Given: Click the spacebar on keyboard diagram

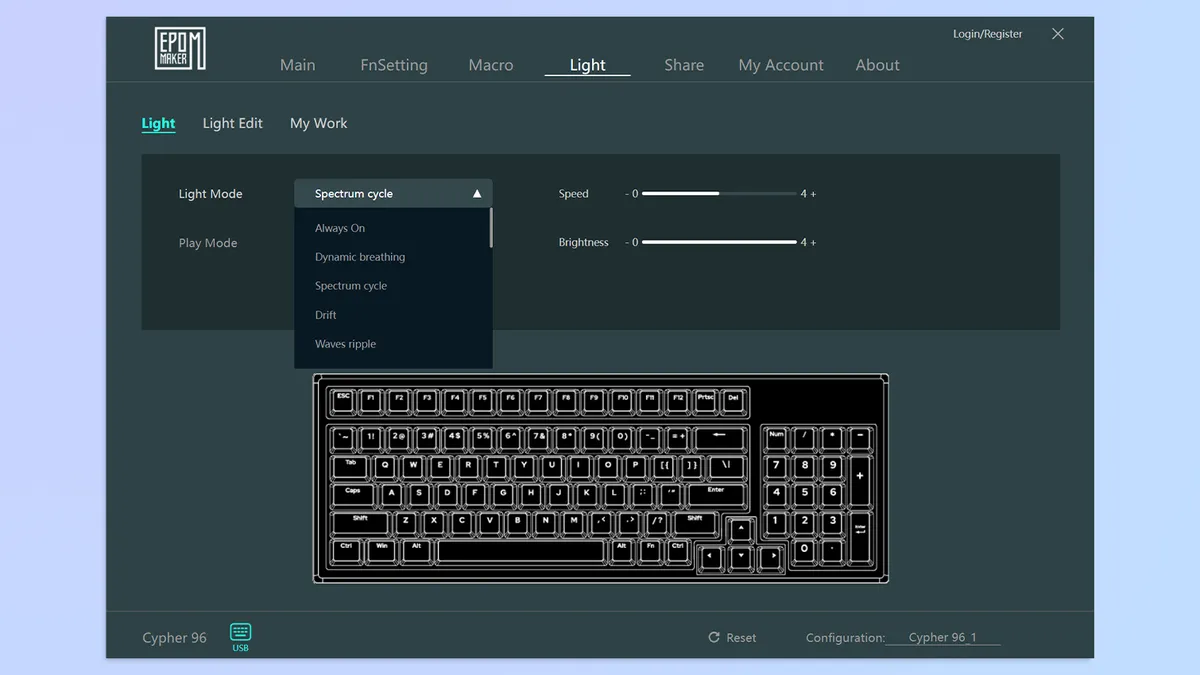Looking at the screenshot, I should pyautogui.click(x=521, y=551).
